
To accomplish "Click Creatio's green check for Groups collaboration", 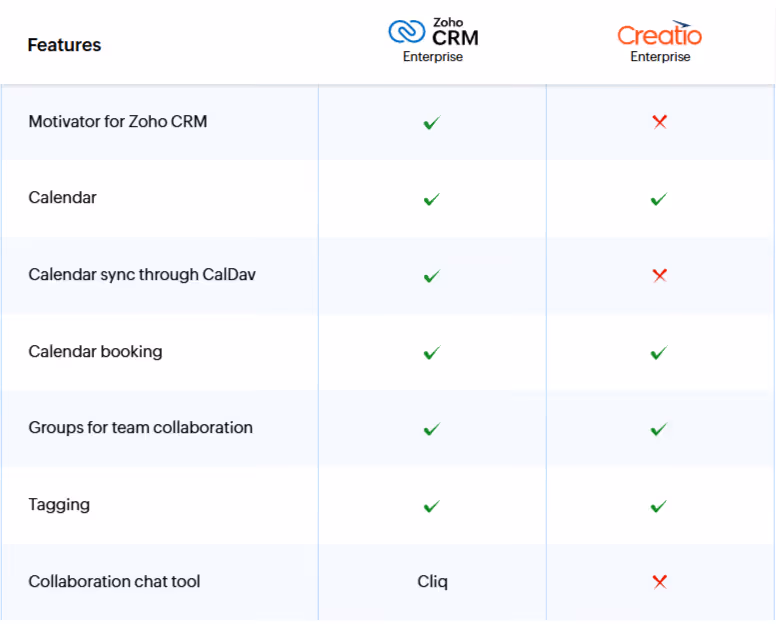I will [659, 429].
